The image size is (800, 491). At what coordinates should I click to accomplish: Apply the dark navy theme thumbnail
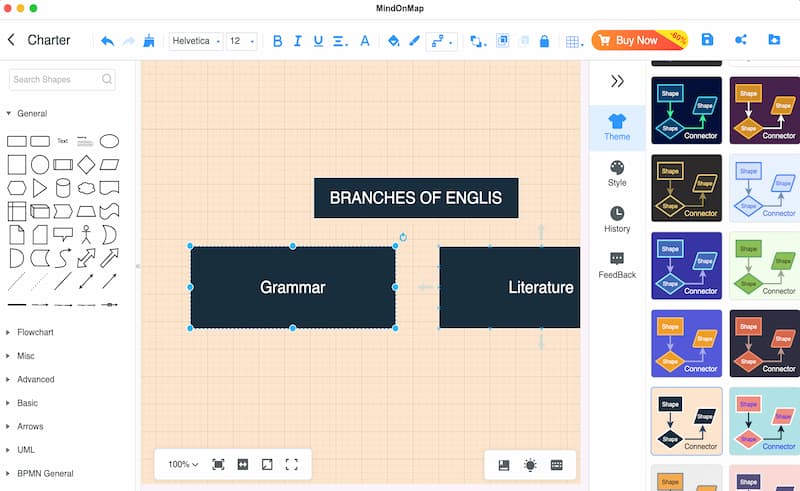tap(687, 110)
